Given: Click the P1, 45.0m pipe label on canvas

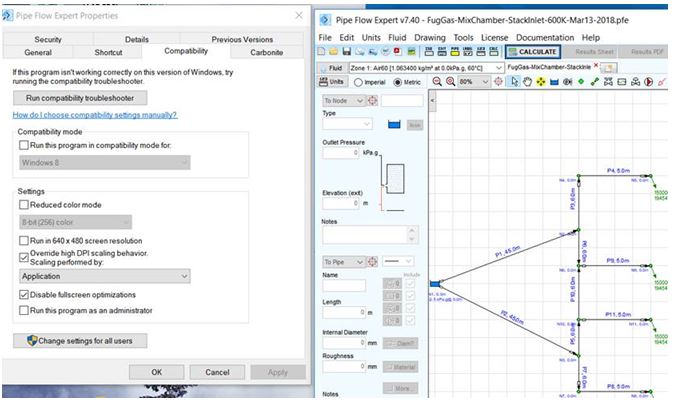Looking at the screenshot, I should pos(507,251).
